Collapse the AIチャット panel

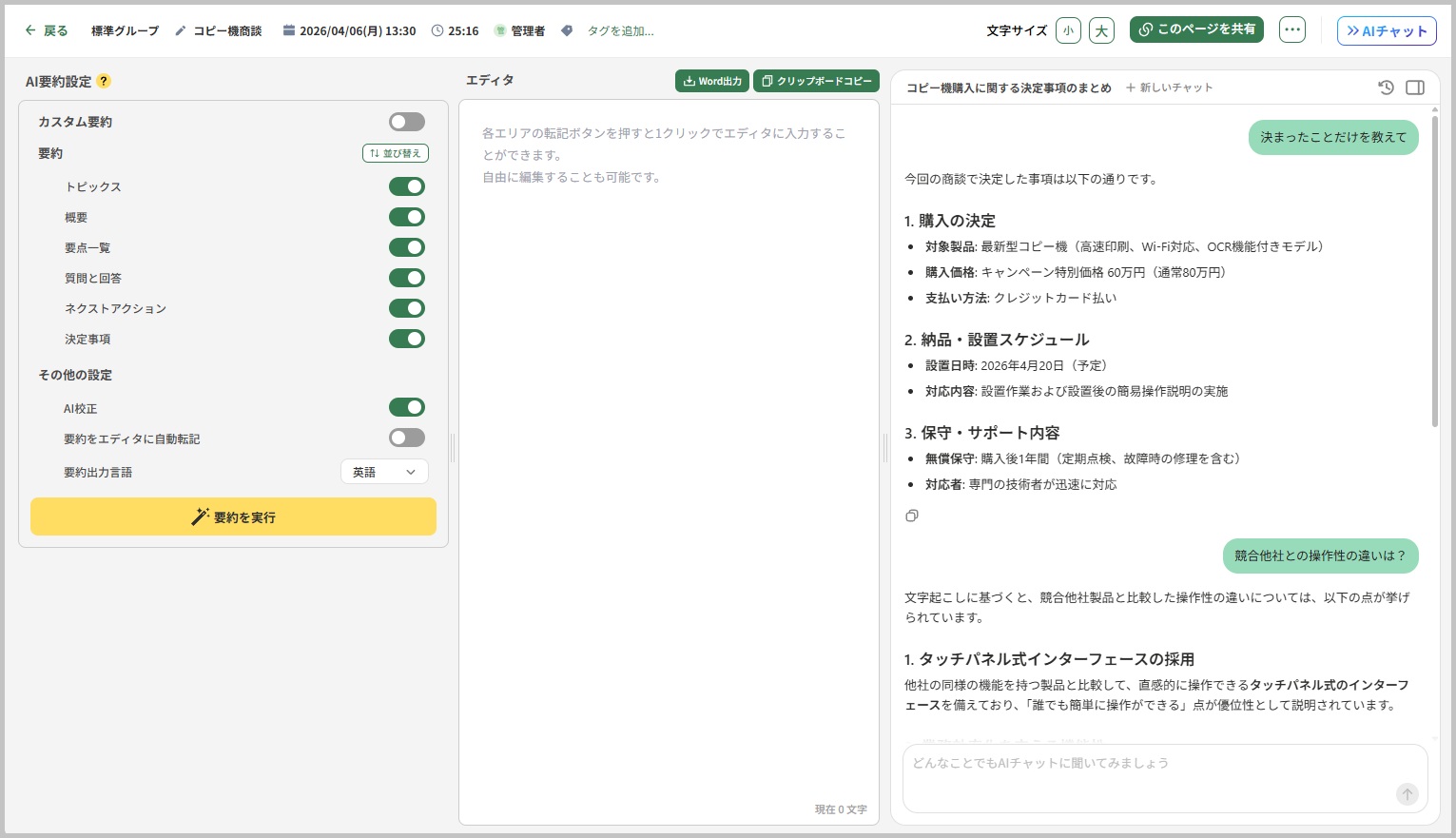click(x=1387, y=30)
